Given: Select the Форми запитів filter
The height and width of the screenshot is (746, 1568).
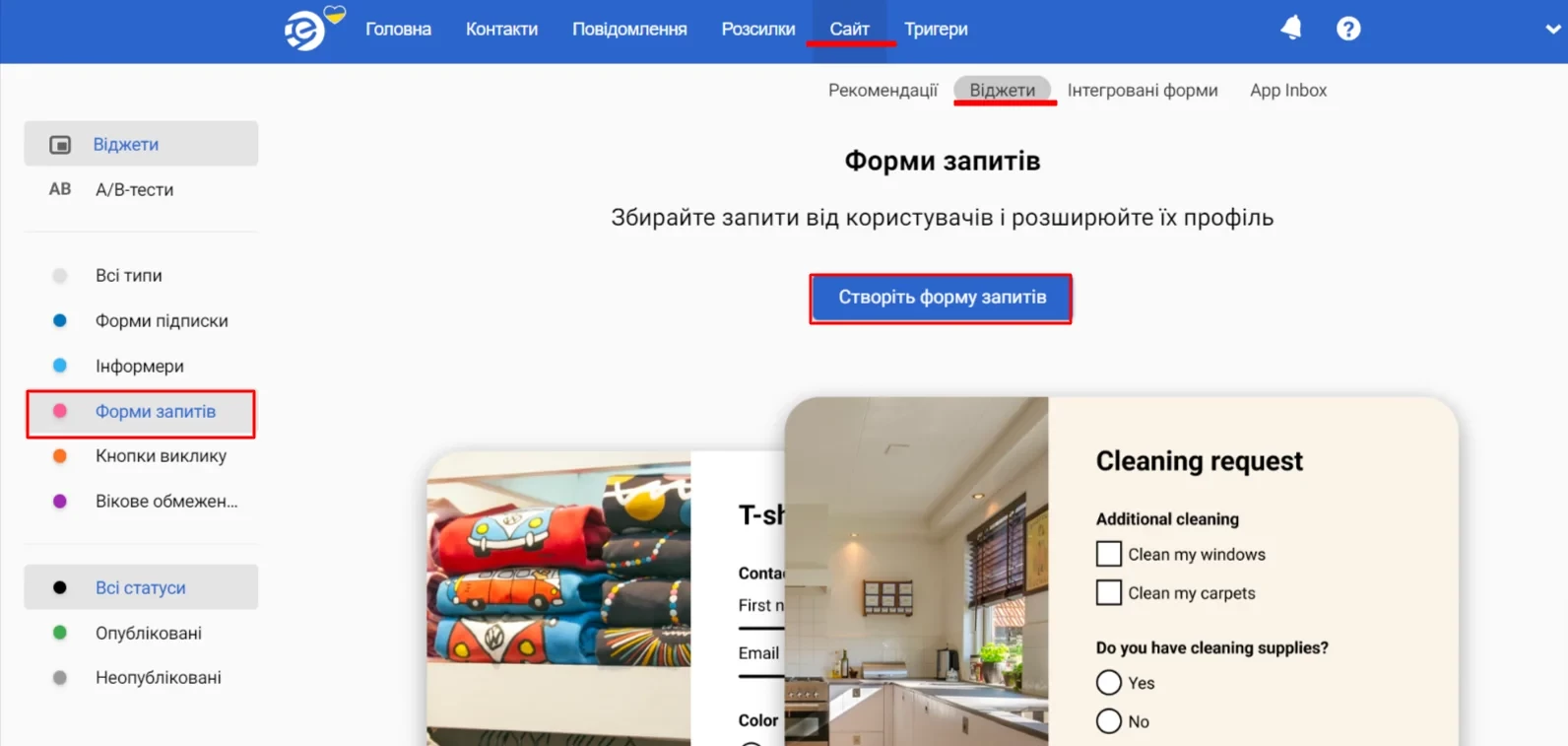Looking at the screenshot, I should coord(141,412).
